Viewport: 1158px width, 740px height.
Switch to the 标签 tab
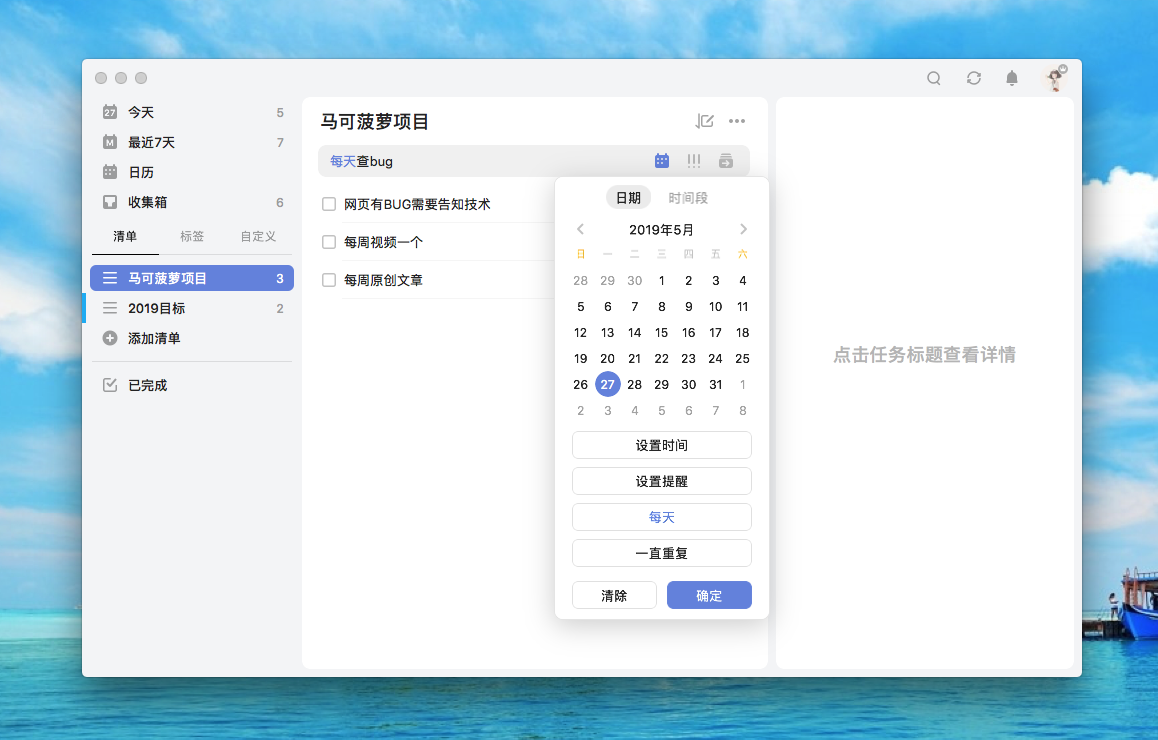point(192,236)
